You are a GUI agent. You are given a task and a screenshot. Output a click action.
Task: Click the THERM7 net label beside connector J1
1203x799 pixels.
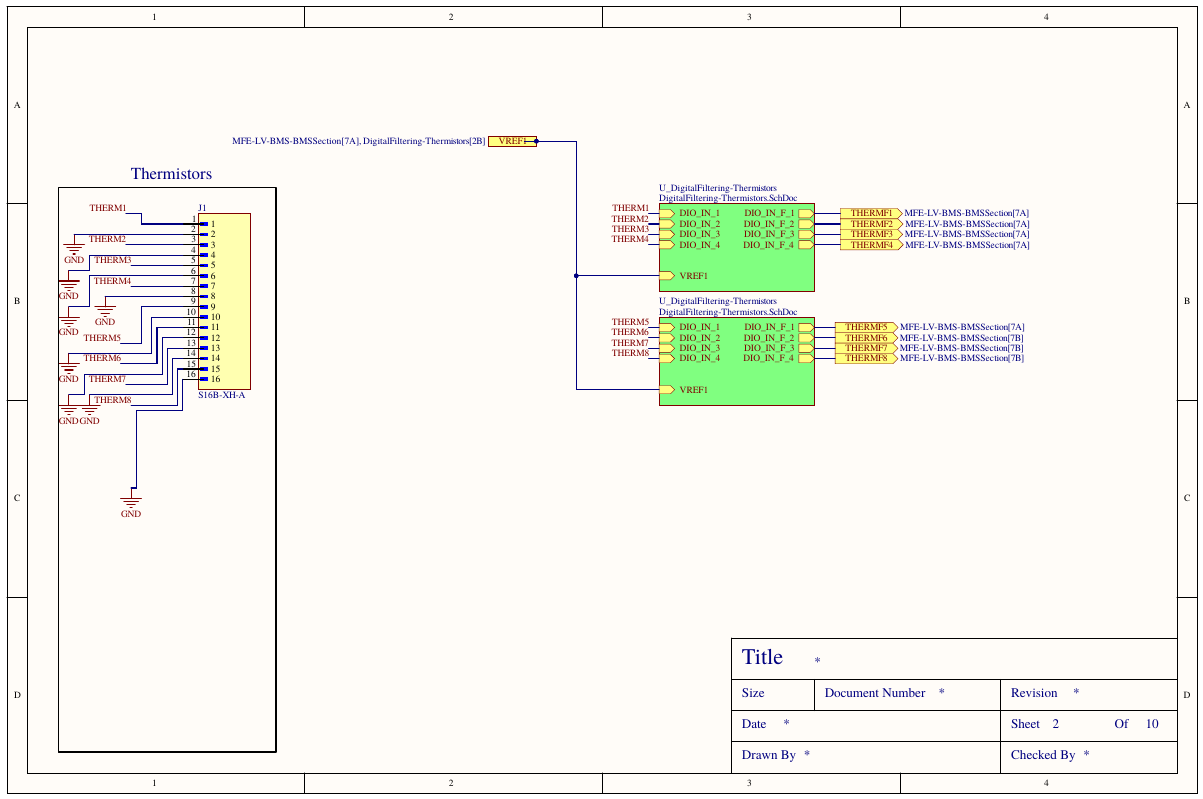pyautogui.click(x=107, y=379)
